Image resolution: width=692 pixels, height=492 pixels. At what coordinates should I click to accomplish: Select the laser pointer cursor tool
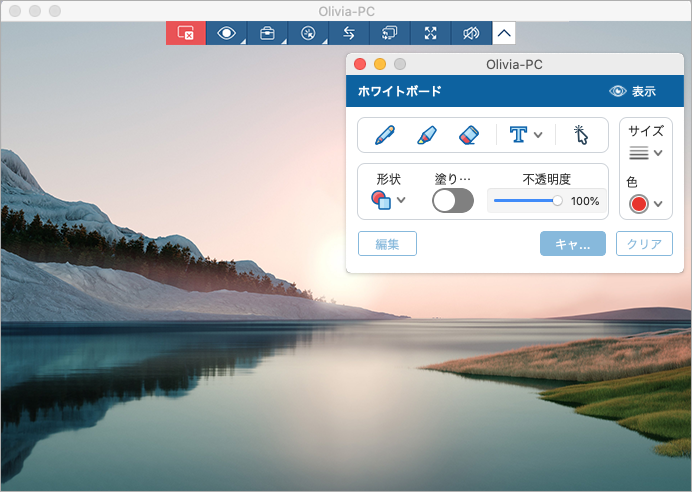click(581, 134)
